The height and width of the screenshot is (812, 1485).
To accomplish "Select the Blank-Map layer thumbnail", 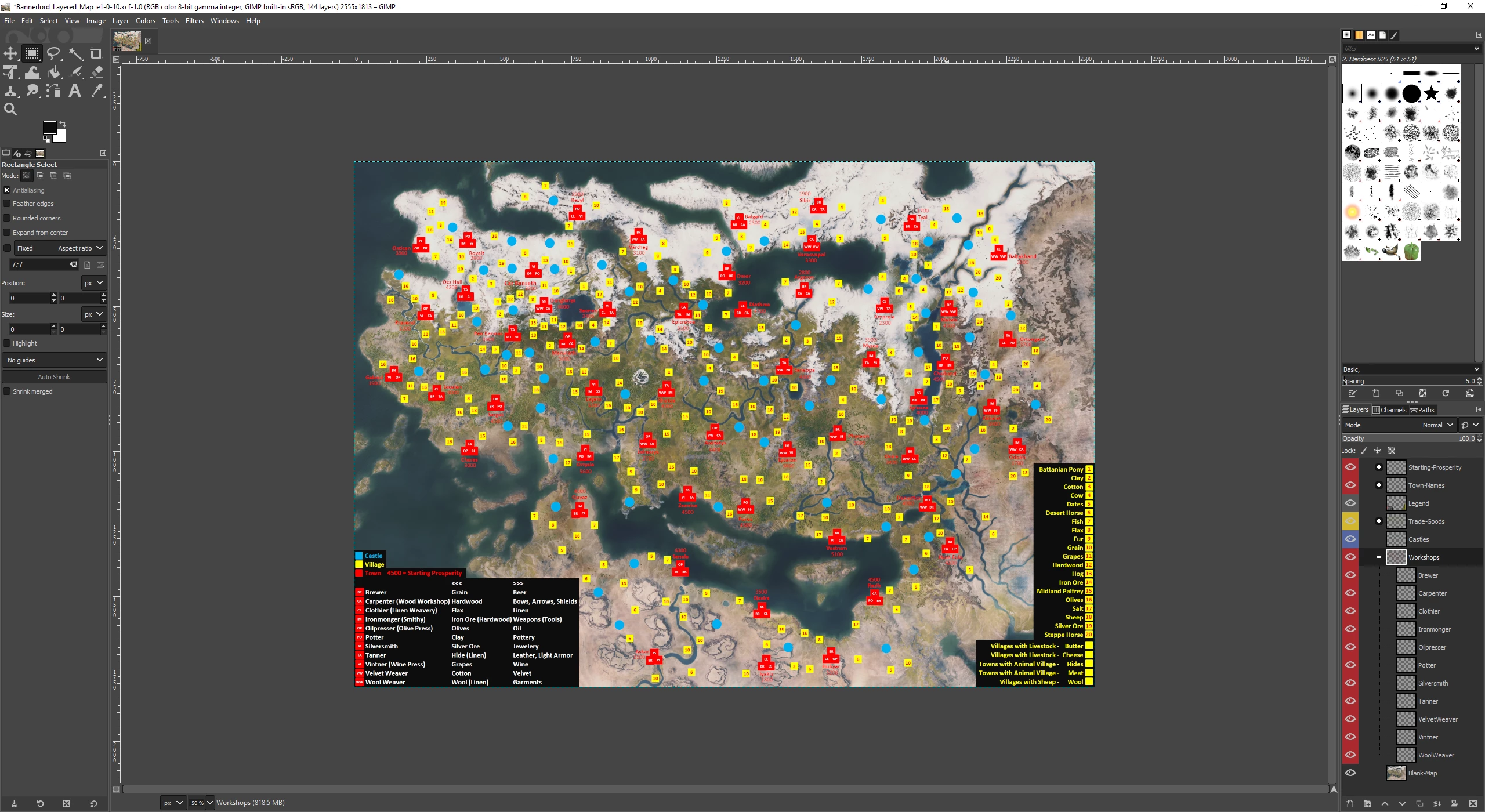I will [1396, 773].
